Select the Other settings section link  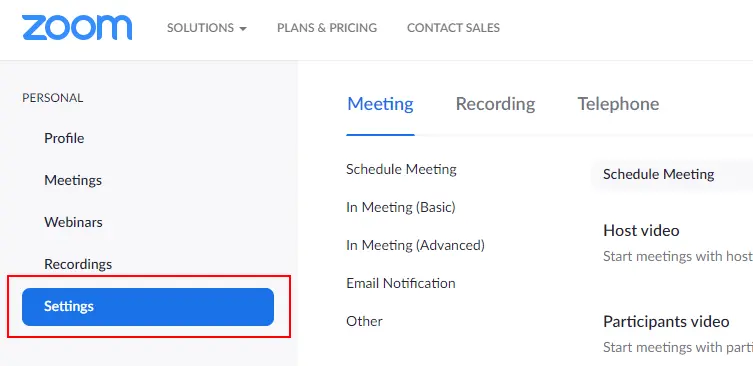[364, 321]
